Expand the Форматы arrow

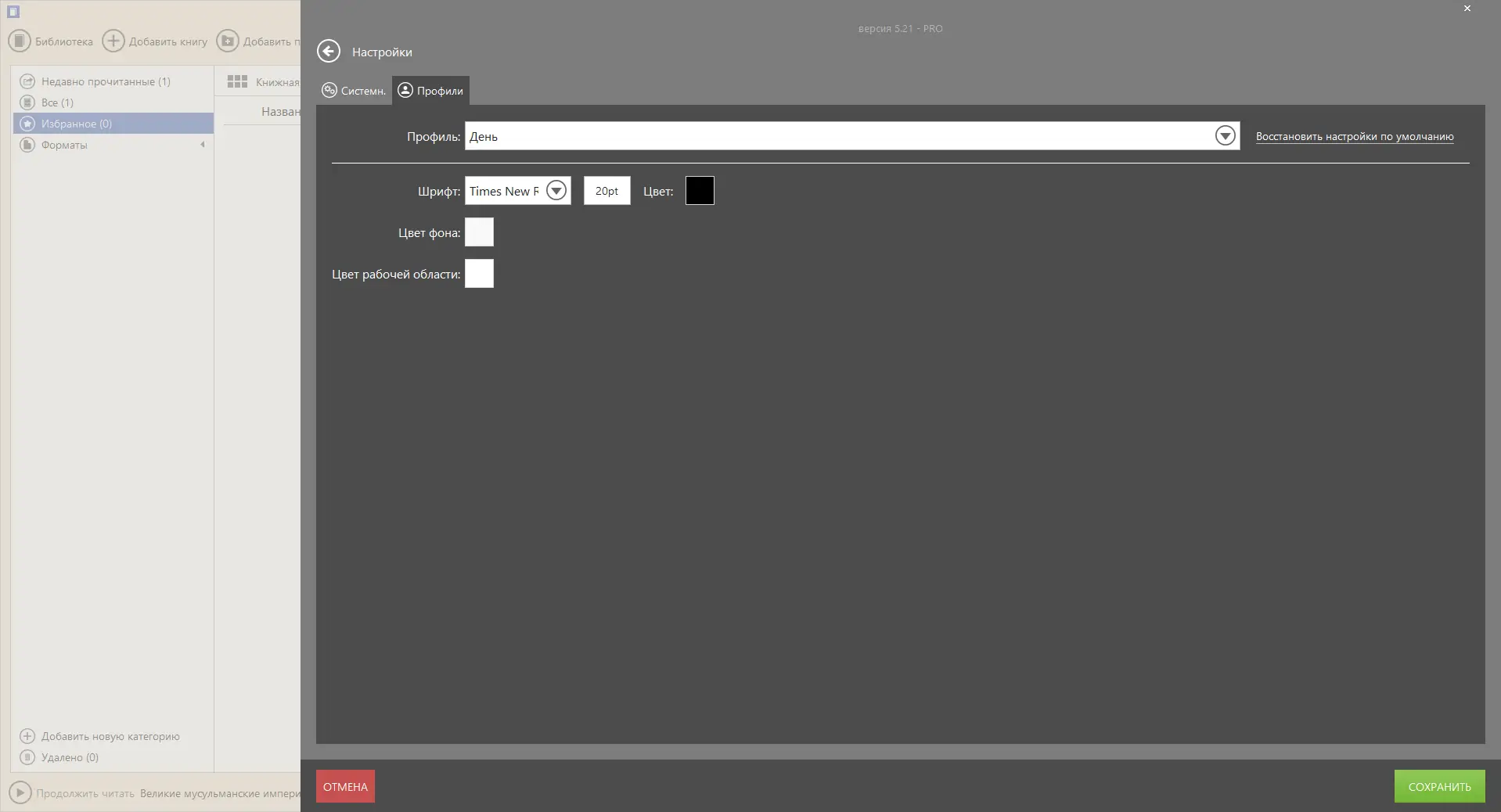203,145
